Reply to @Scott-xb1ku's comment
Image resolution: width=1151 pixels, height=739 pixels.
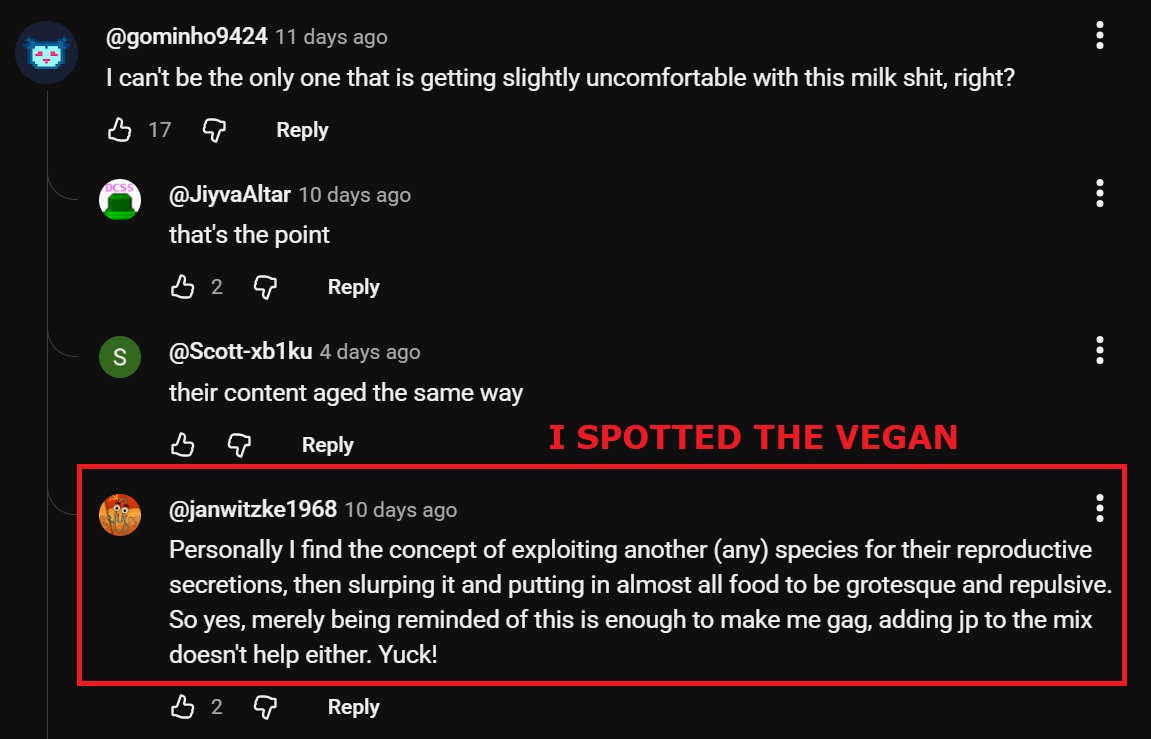pos(327,444)
